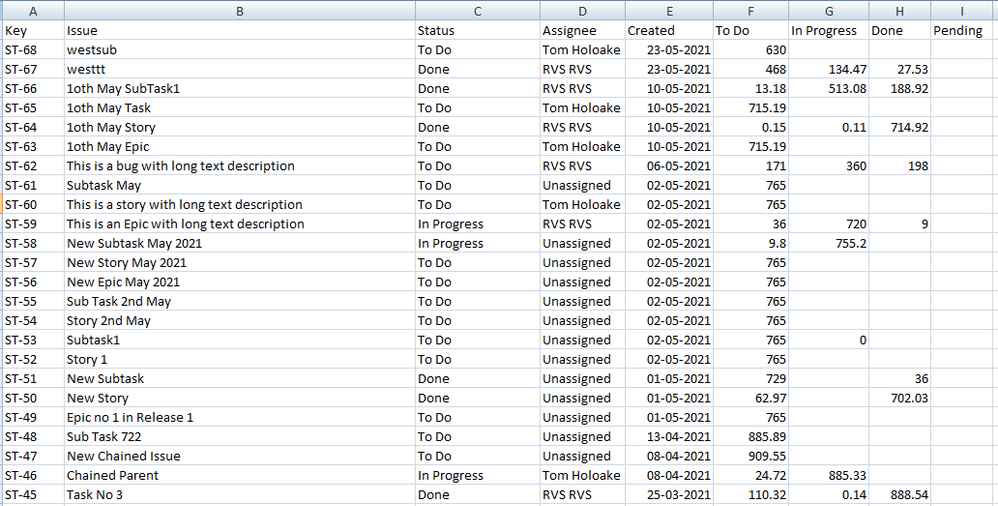The image size is (998, 506).
Task: Click the To Do value 909.55
Action: [751, 456]
